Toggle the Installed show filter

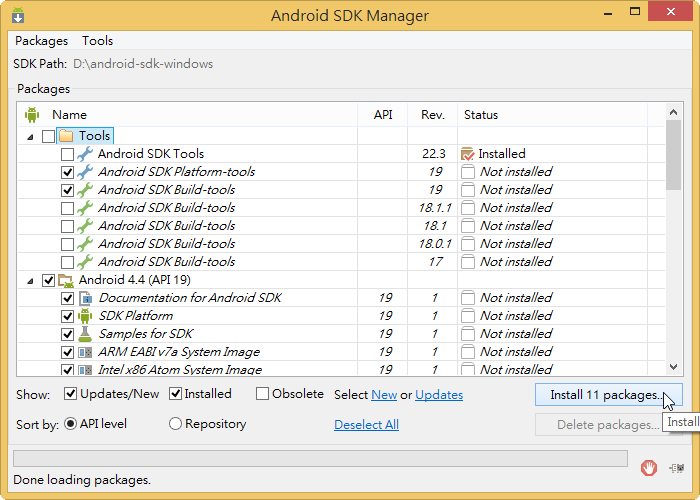click(x=175, y=394)
